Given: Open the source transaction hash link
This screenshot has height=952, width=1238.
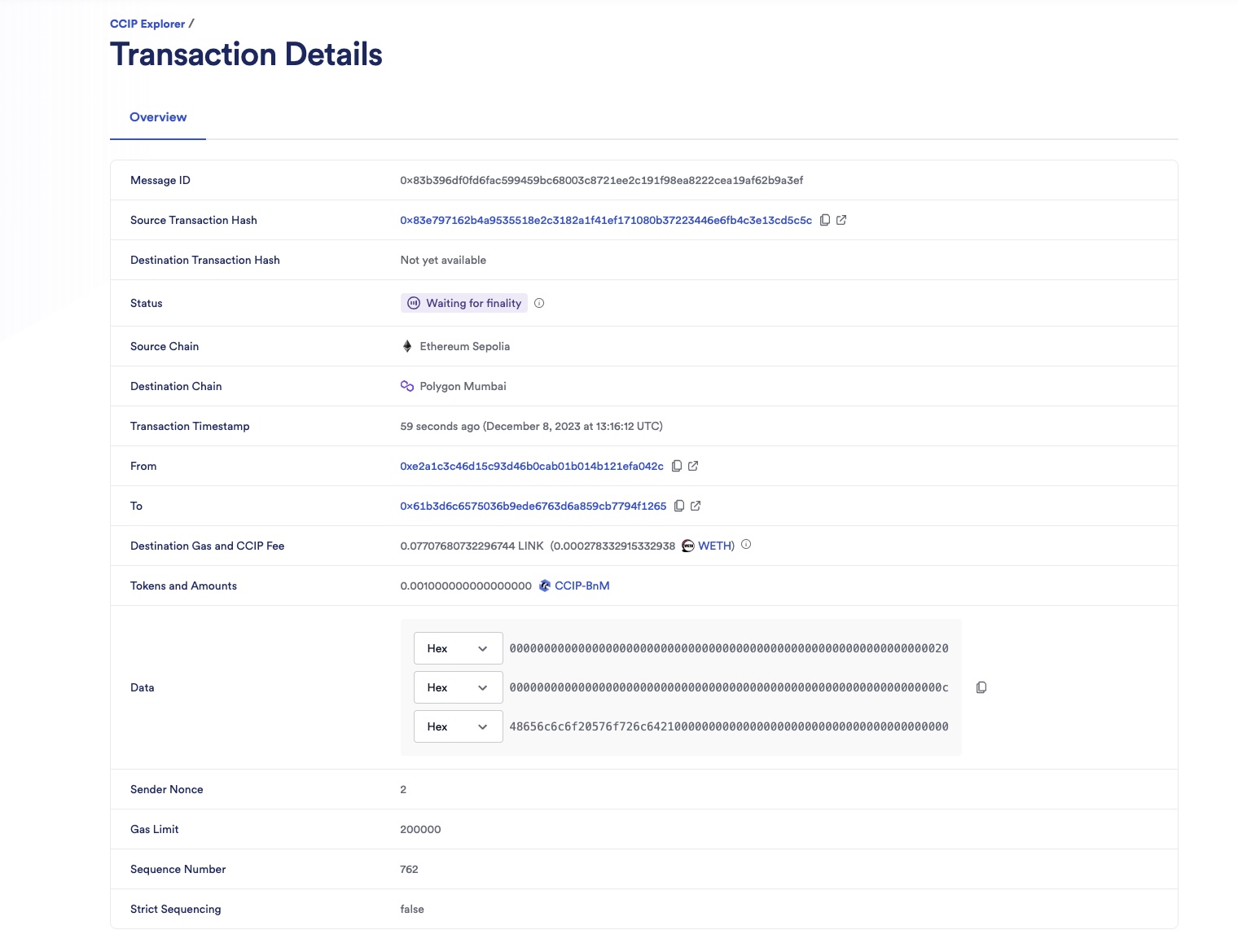Looking at the screenshot, I should [x=606, y=220].
